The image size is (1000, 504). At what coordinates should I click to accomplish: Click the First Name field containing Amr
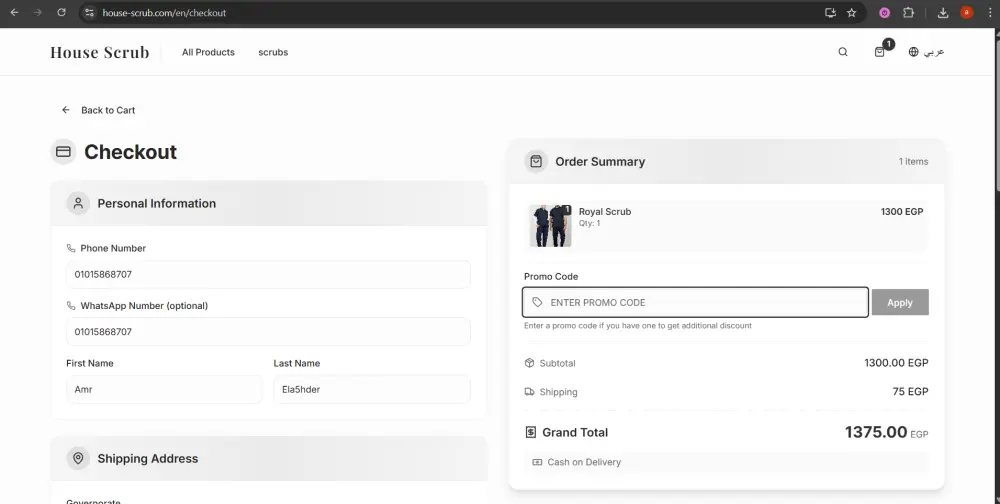tap(164, 389)
